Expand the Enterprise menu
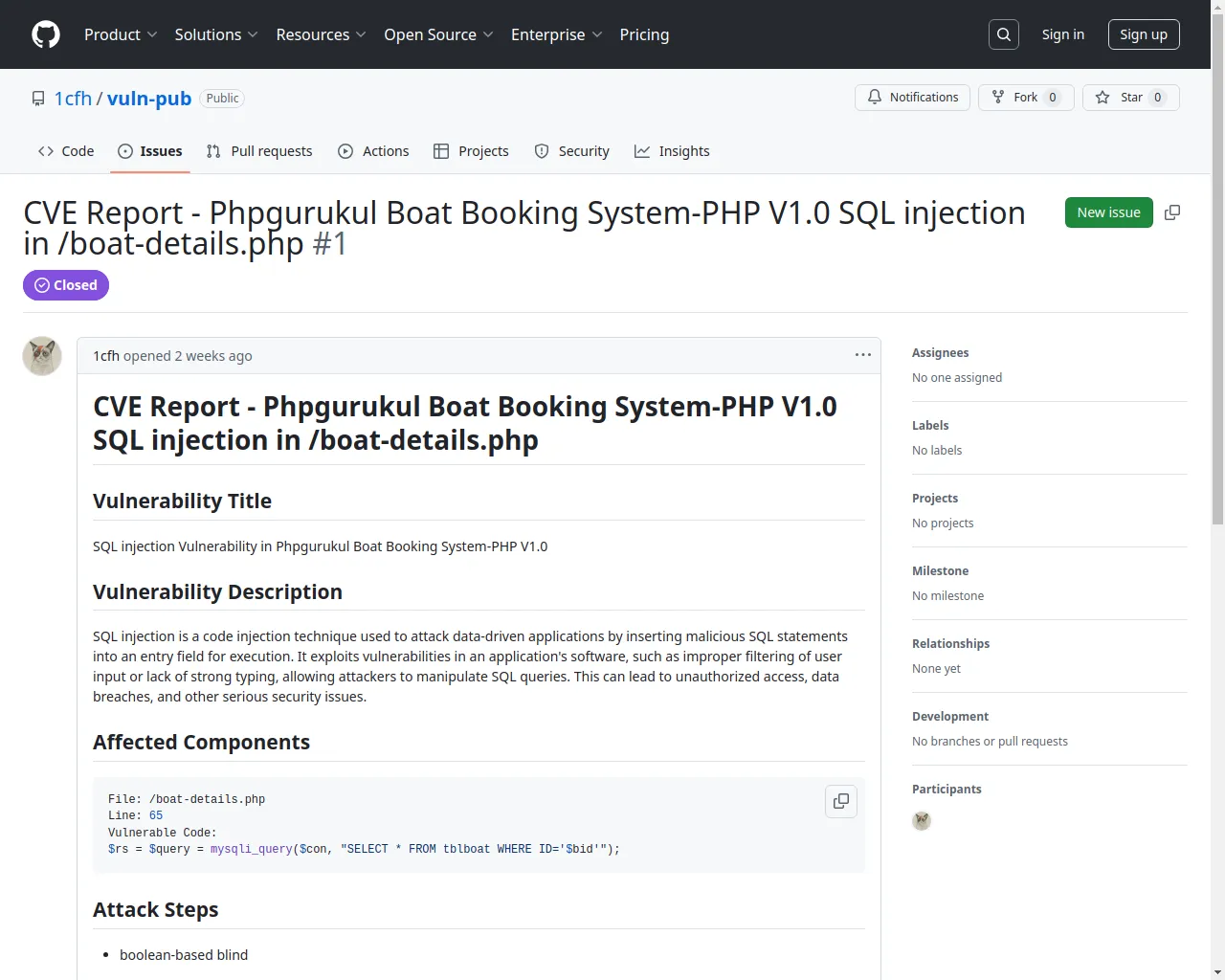 tap(556, 34)
